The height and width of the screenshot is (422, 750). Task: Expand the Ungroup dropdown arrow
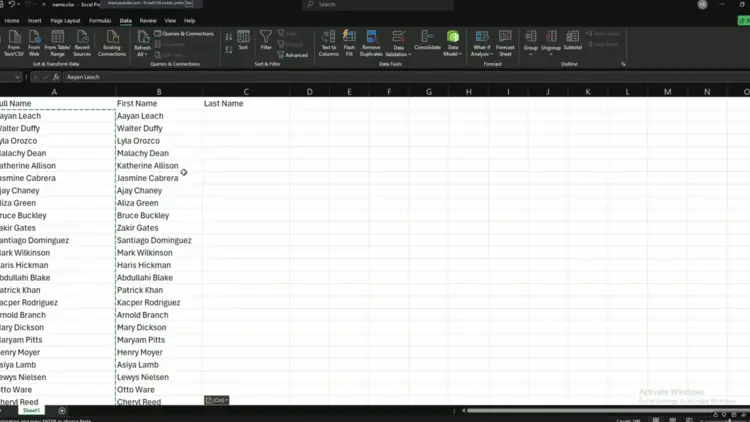coord(551,54)
